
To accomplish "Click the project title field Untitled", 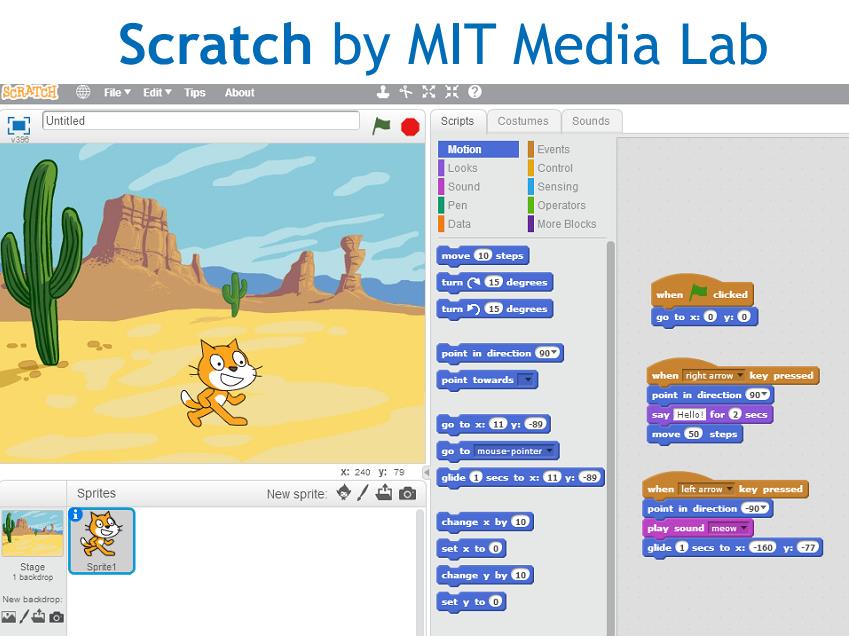I will tap(200, 121).
